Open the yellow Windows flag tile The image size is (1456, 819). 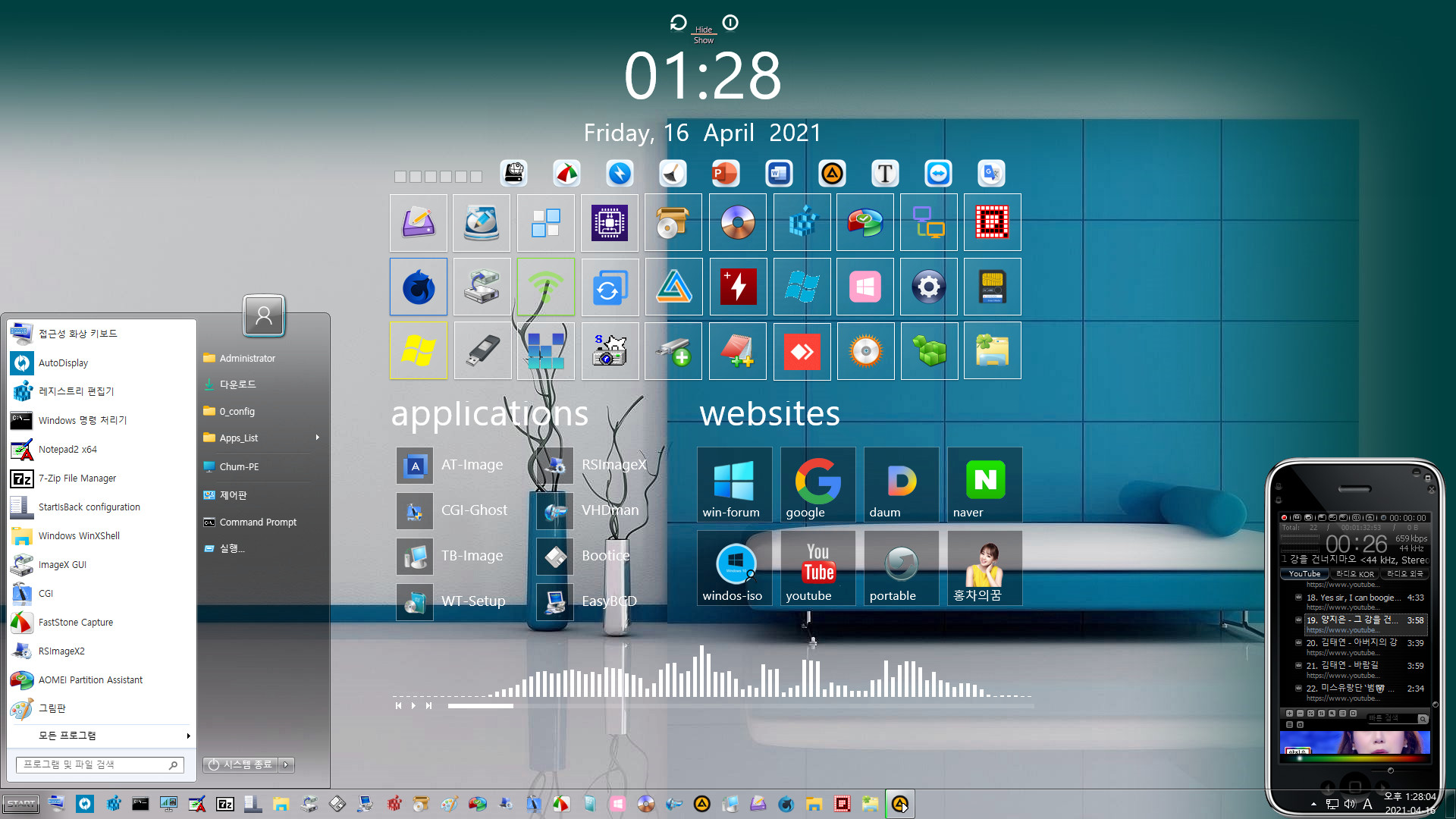(x=419, y=350)
